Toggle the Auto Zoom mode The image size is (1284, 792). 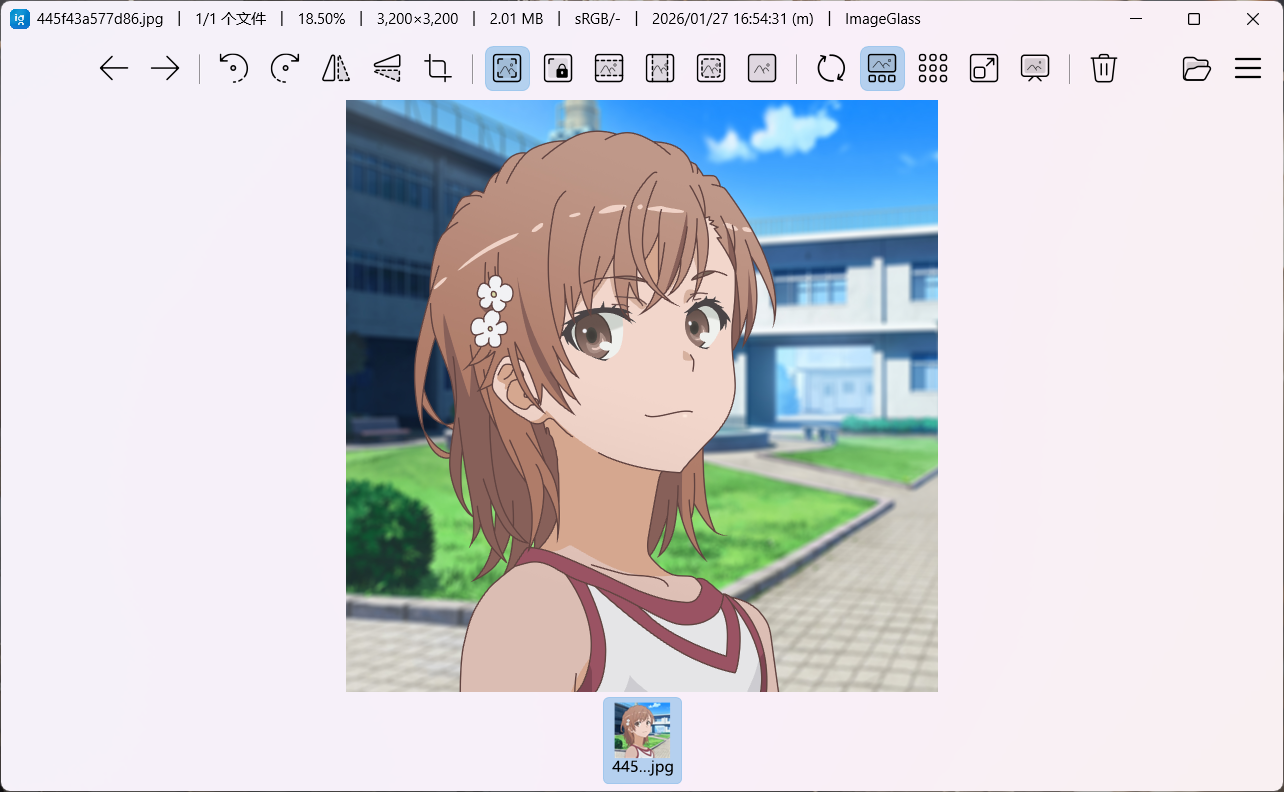point(507,69)
